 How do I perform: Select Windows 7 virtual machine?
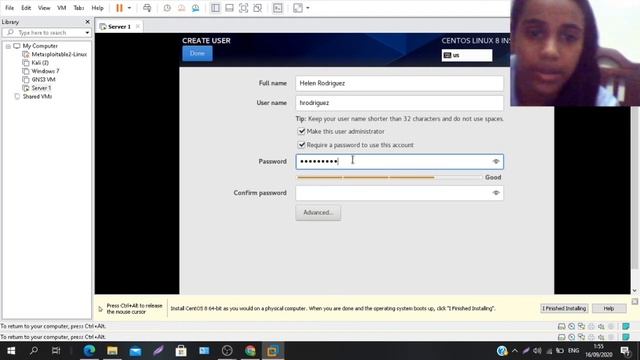pos(45,71)
